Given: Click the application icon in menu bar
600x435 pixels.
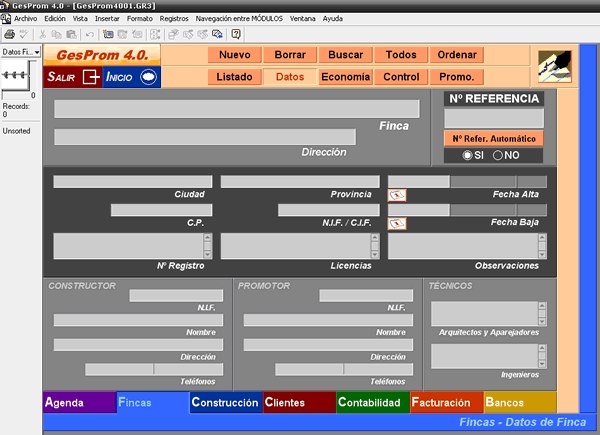Looking at the screenshot, I should pos(5,19).
